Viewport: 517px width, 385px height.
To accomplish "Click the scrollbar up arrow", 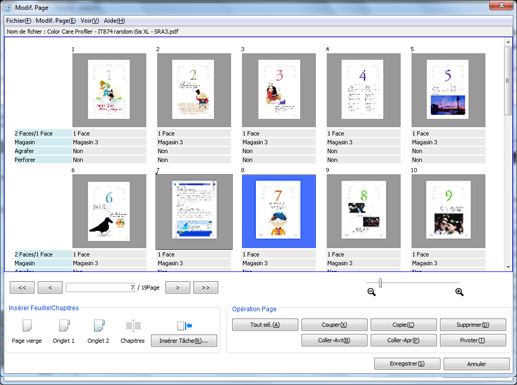I will coord(508,42).
